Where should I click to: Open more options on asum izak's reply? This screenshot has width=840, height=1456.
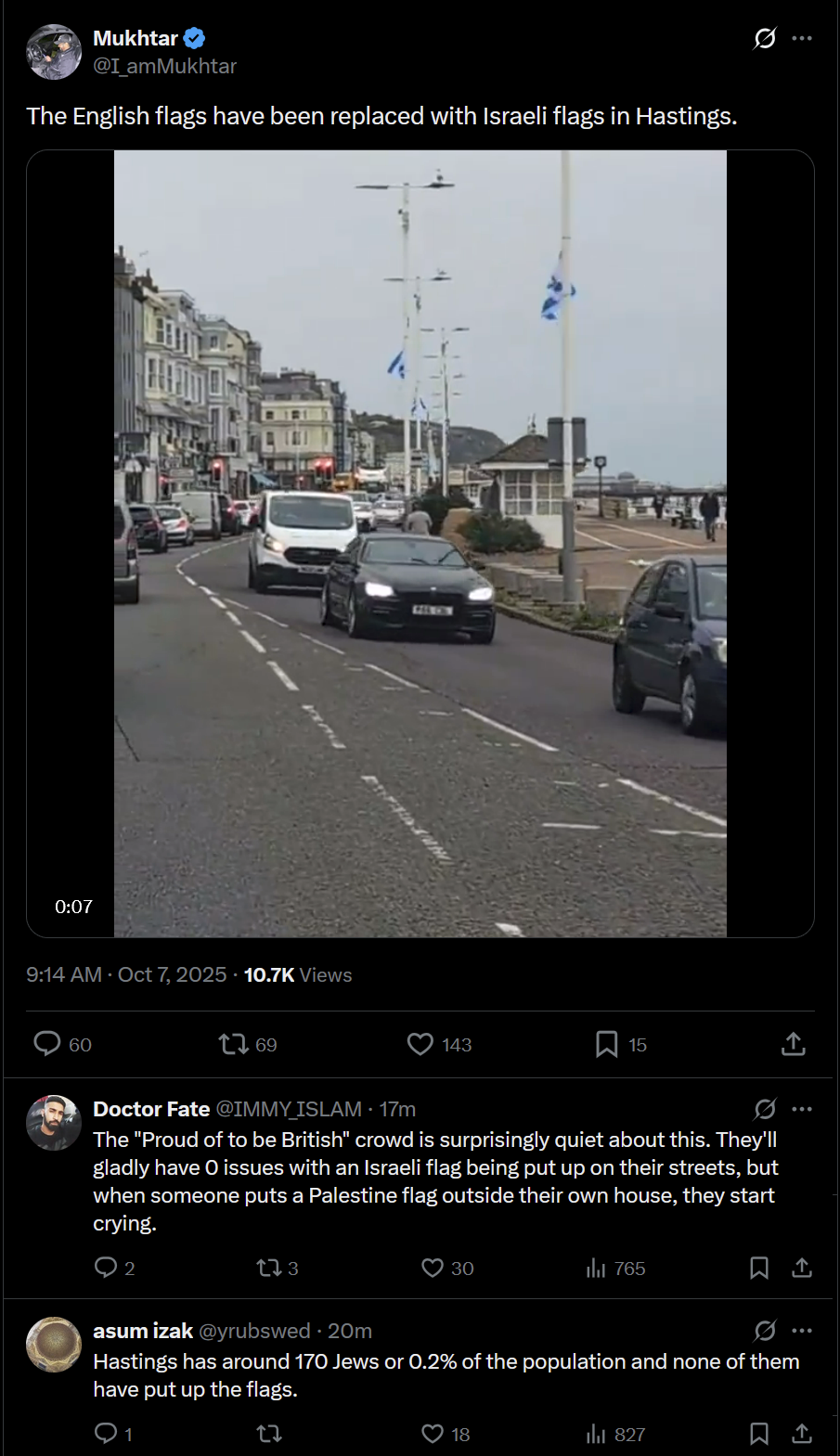click(802, 1331)
